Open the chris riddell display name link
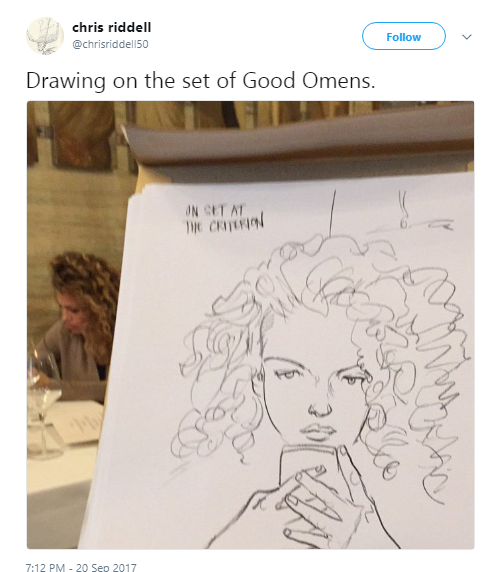This screenshot has height=572, width=492. [112, 27]
